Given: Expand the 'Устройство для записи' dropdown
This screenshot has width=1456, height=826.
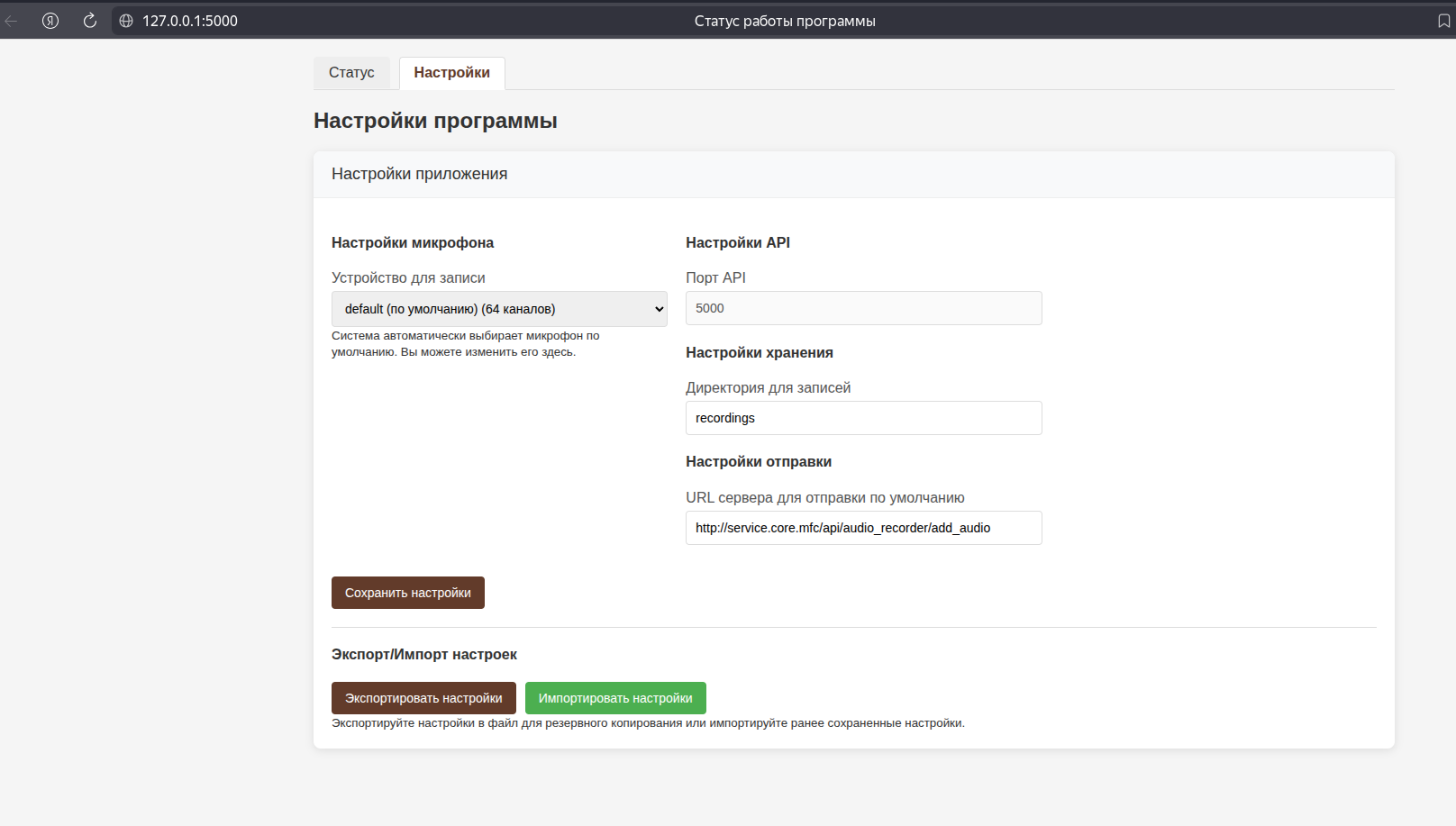Looking at the screenshot, I should pyautogui.click(x=499, y=309).
